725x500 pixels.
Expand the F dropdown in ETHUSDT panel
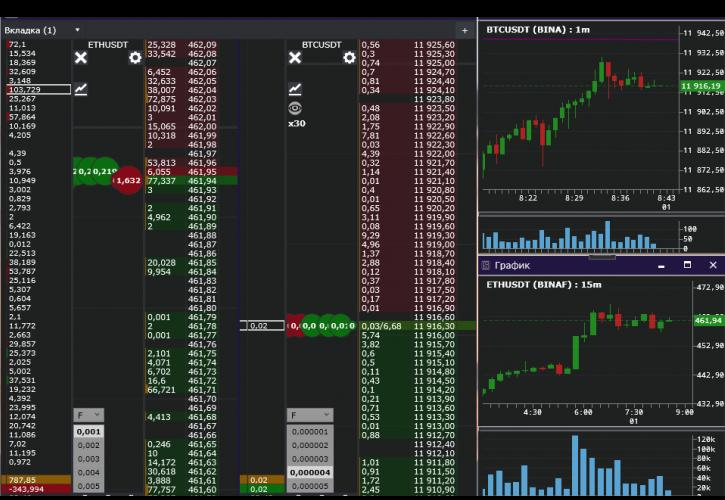(x=88, y=415)
